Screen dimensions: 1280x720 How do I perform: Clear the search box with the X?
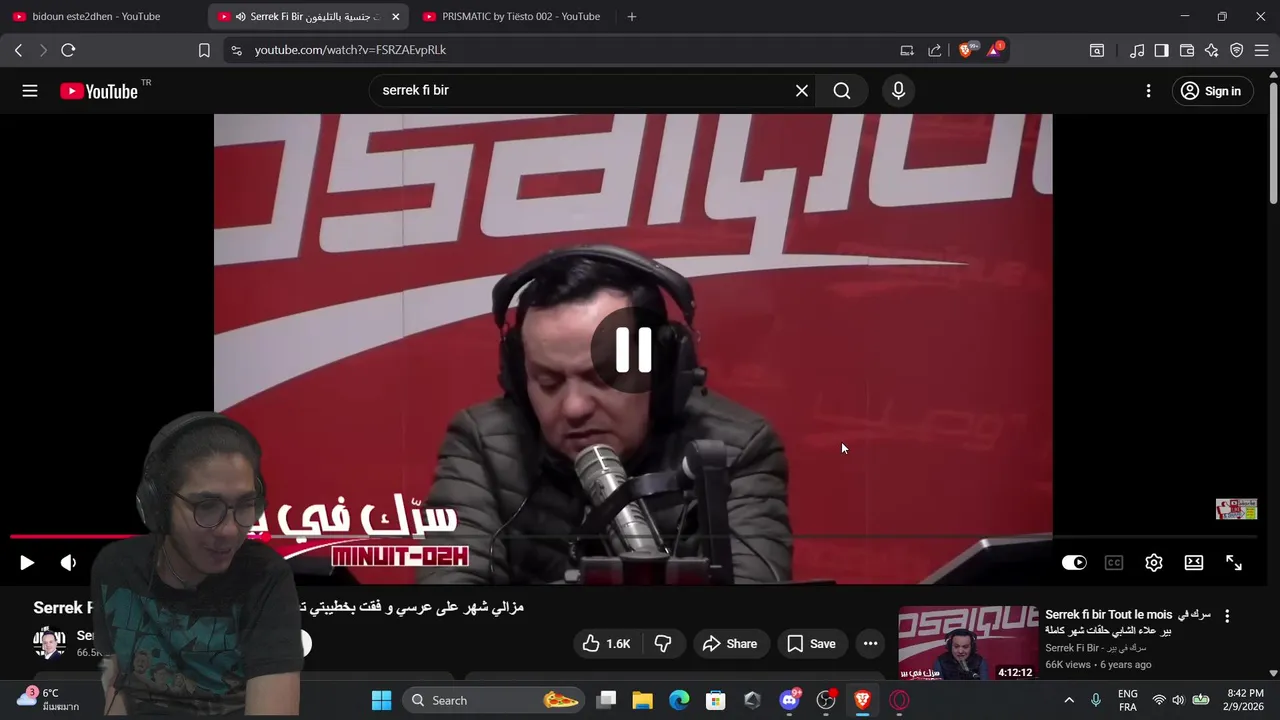[802, 91]
